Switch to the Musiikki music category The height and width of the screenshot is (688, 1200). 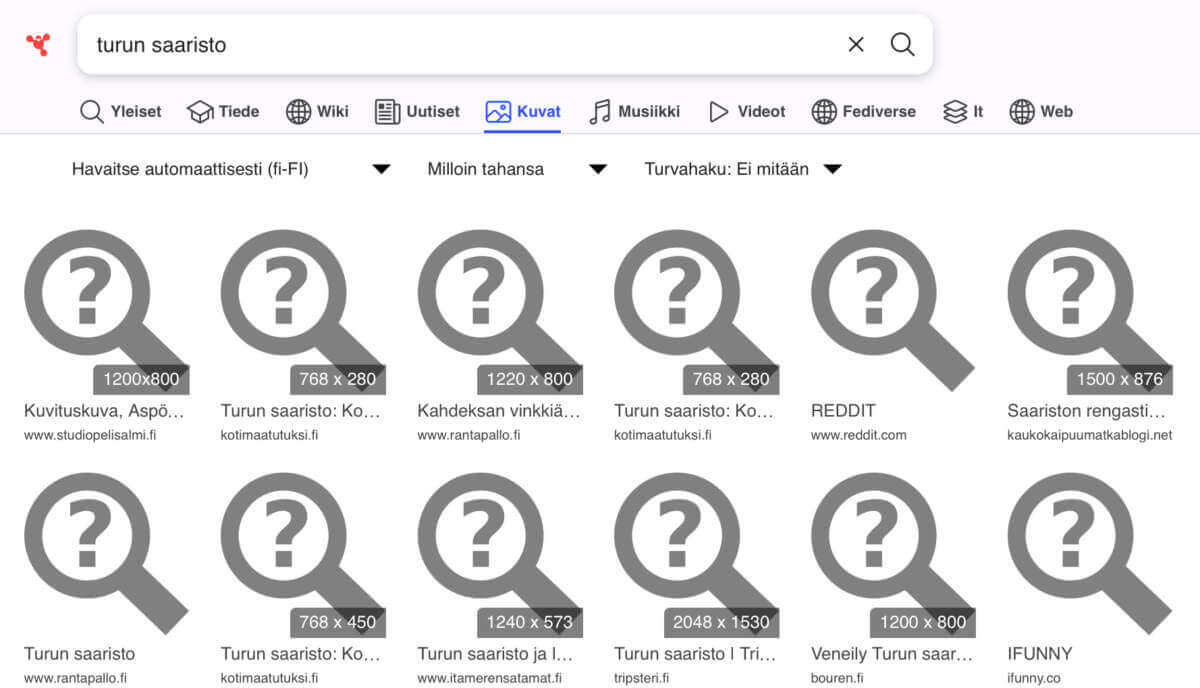pos(634,112)
